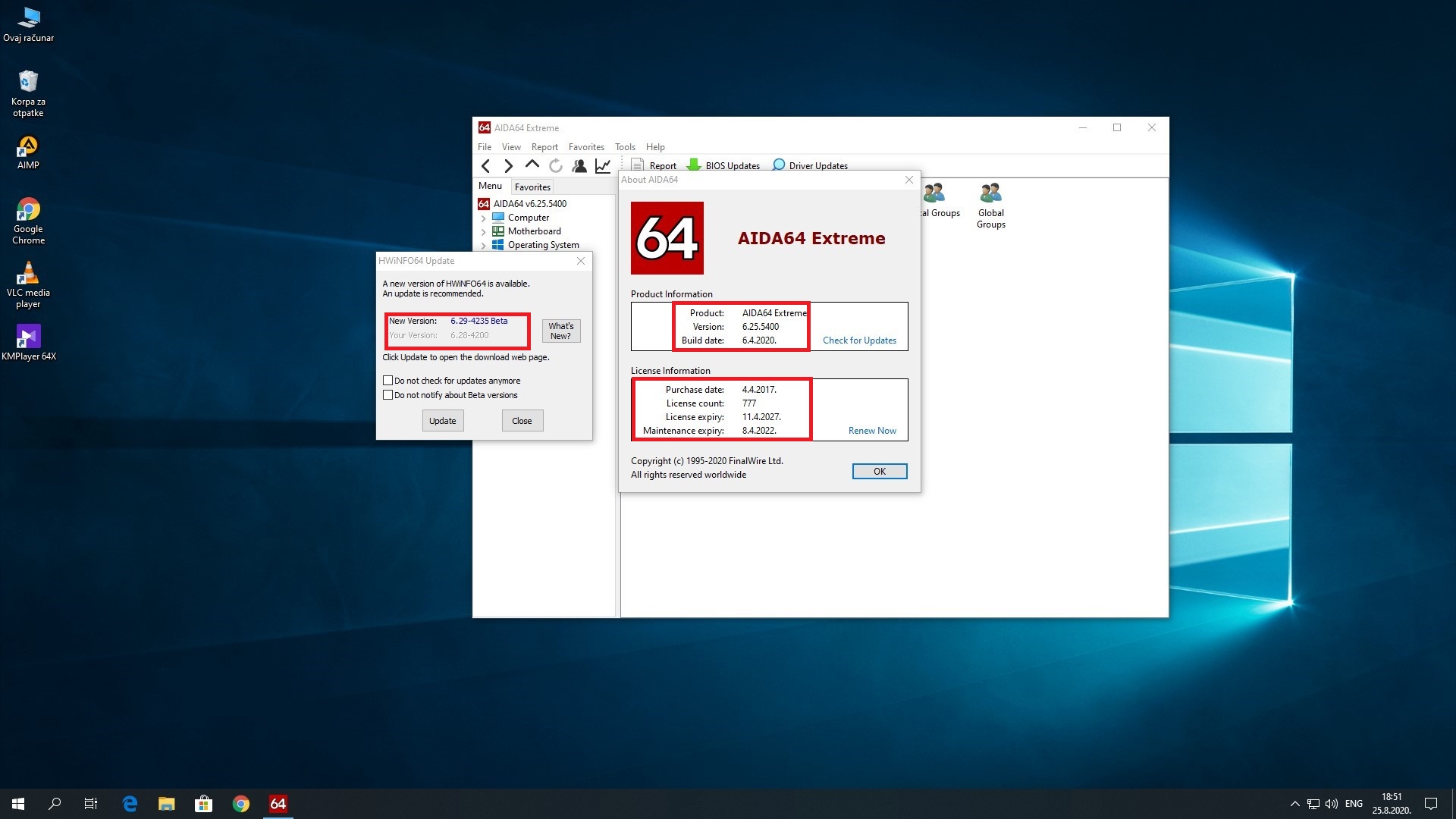
Task: Open the Manage user icon in toolbar
Action: click(x=579, y=166)
